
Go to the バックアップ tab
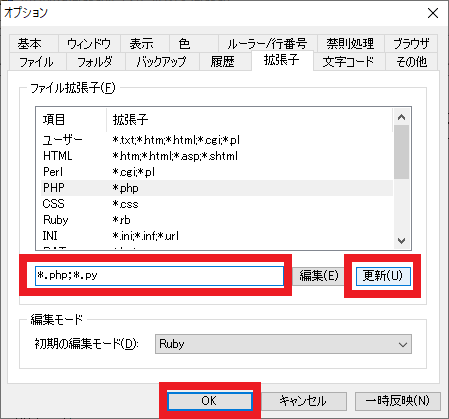162,62
